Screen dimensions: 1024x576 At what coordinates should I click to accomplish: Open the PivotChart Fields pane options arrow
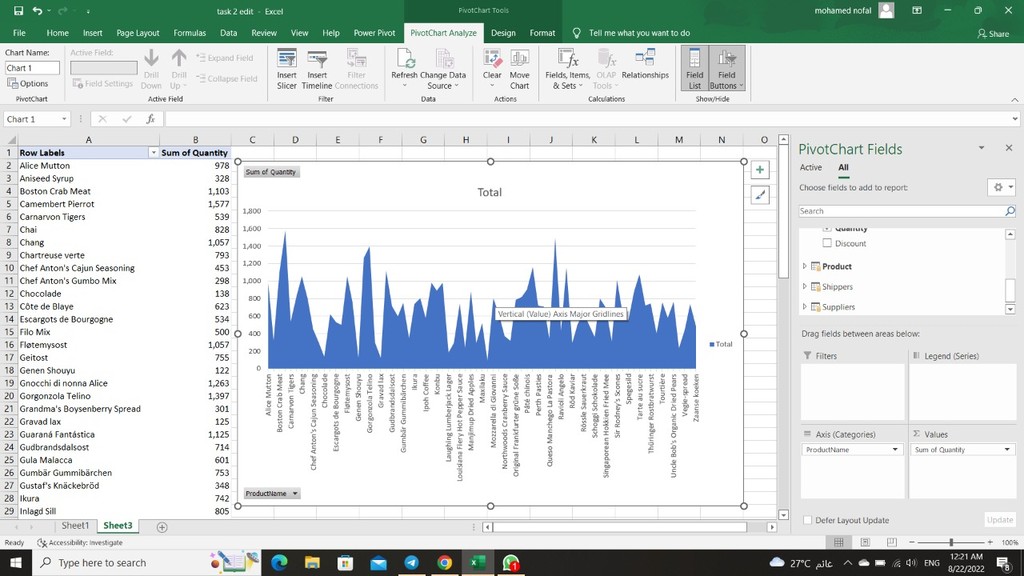(981, 148)
